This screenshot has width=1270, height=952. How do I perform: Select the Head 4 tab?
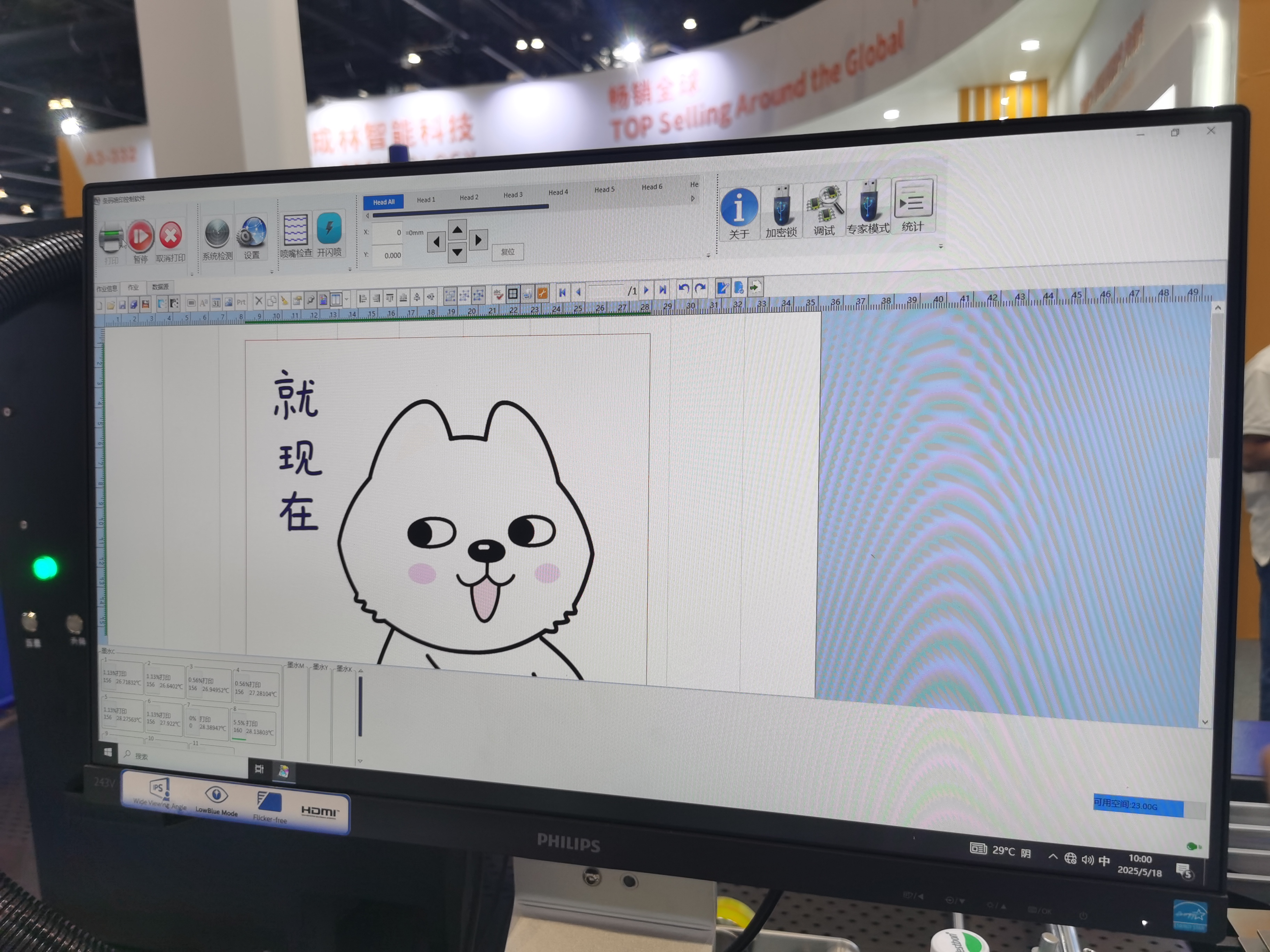[x=558, y=192]
